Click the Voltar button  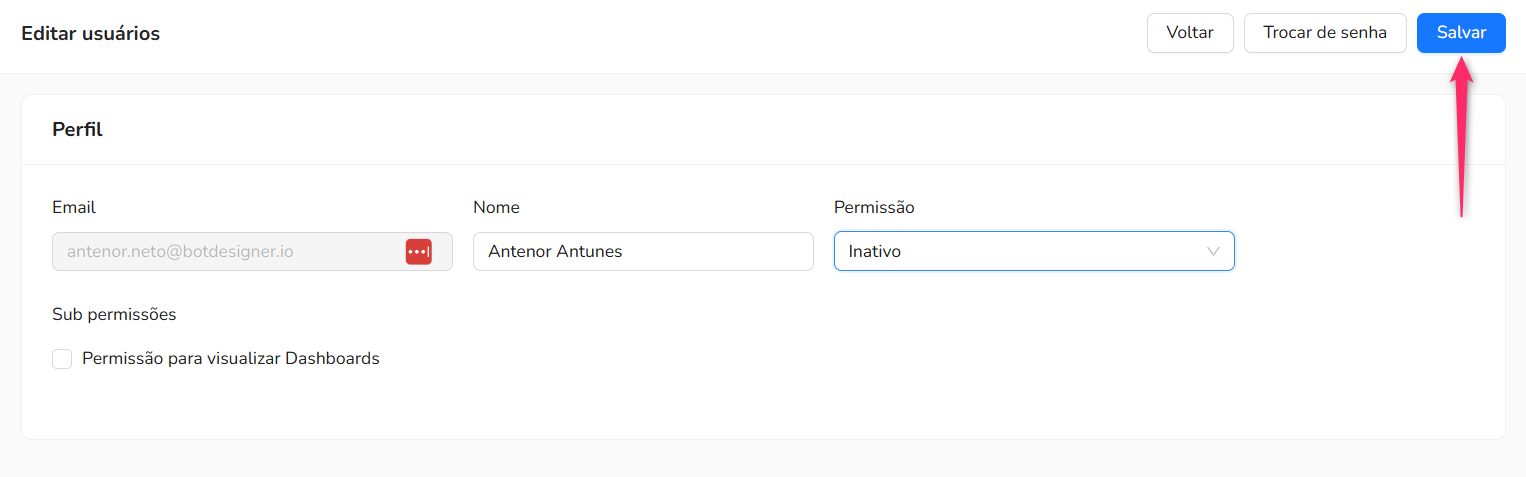pyautogui.click(x=1190, y=33)
